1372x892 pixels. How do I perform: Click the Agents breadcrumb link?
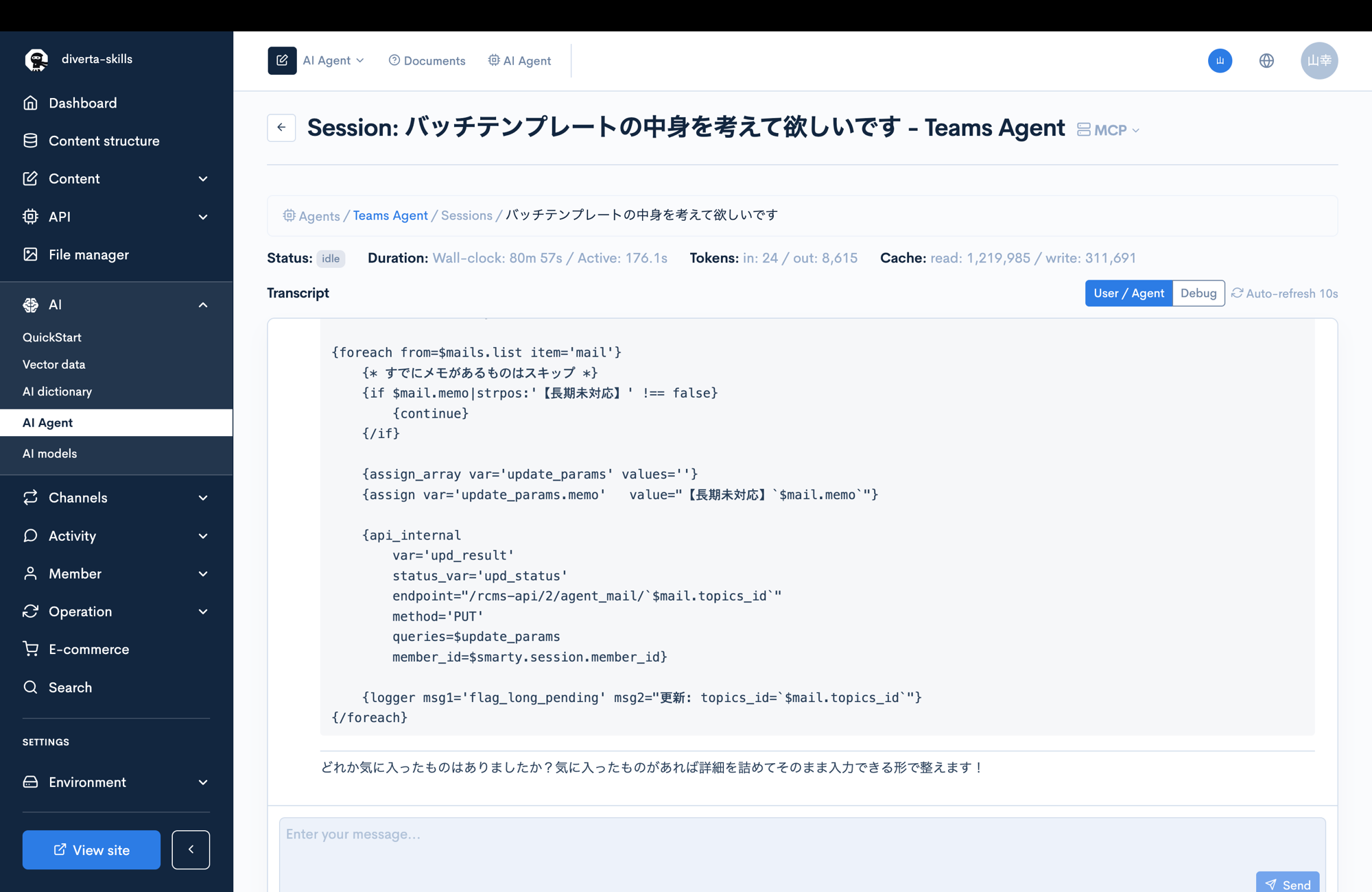click(319, 215)
